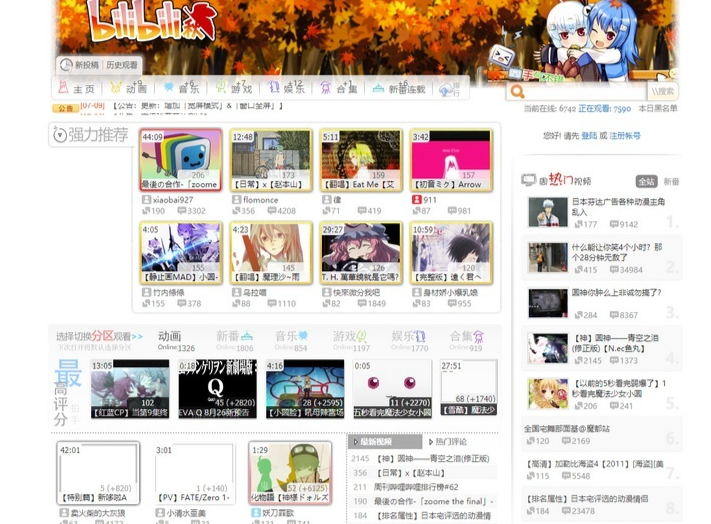Click play-count icon beside 415 in hot videos
The height and width of the screenshot is (524, 711).
579,270
